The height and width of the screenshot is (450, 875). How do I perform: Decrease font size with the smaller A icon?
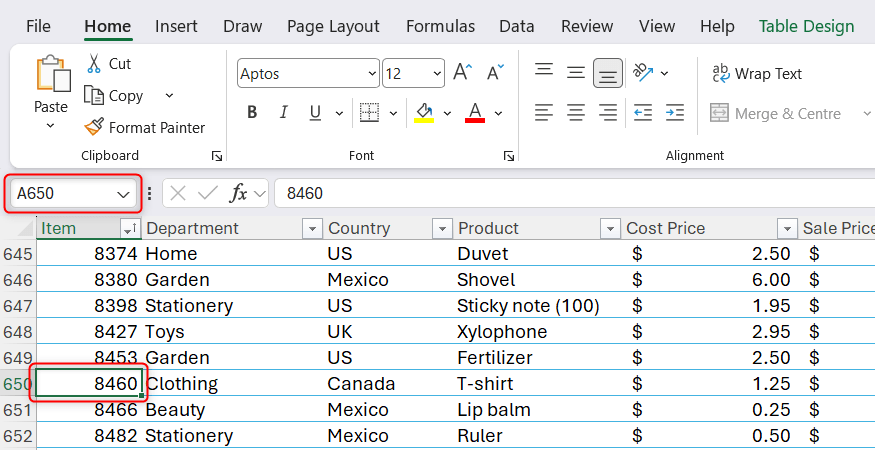[494, 73]
